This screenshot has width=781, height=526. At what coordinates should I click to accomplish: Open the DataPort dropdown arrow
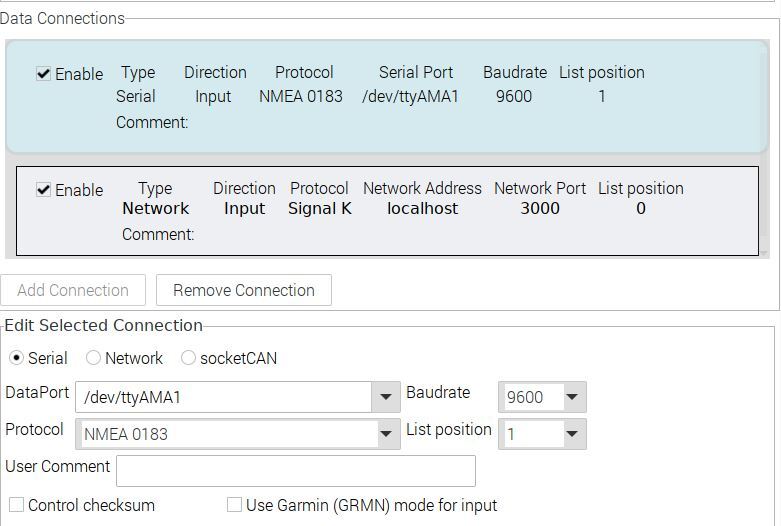click(x=386, y=397)
